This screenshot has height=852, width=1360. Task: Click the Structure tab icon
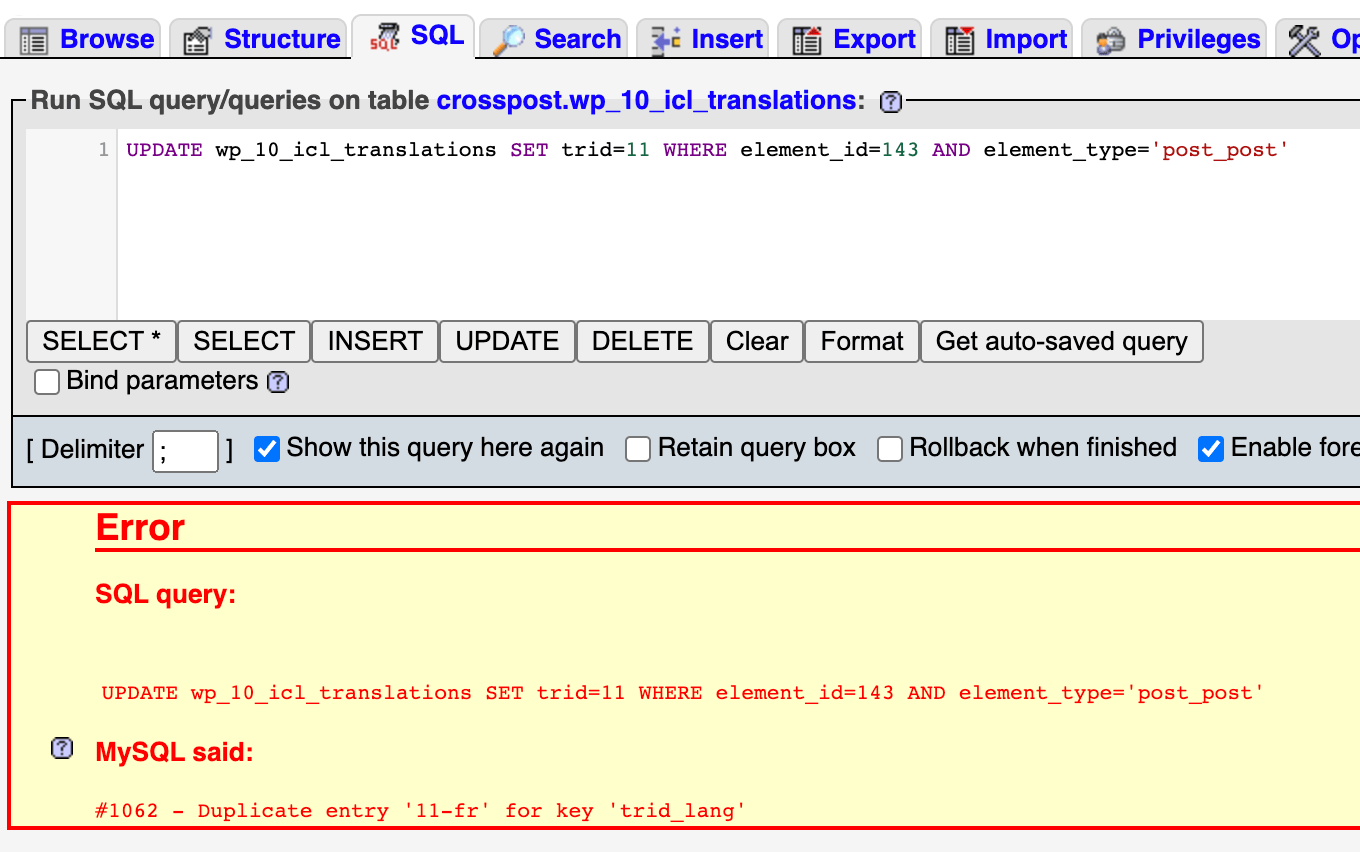tap(197, 40)
